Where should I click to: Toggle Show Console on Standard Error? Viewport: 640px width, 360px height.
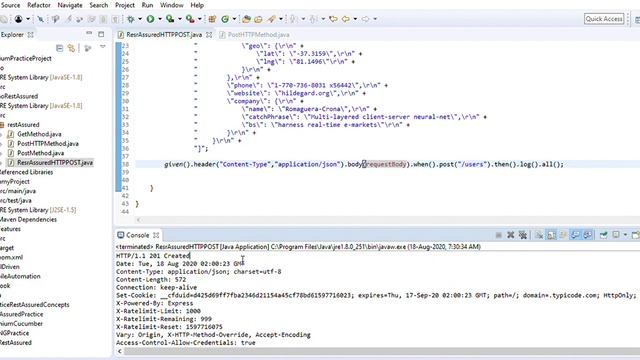(587, 235)
